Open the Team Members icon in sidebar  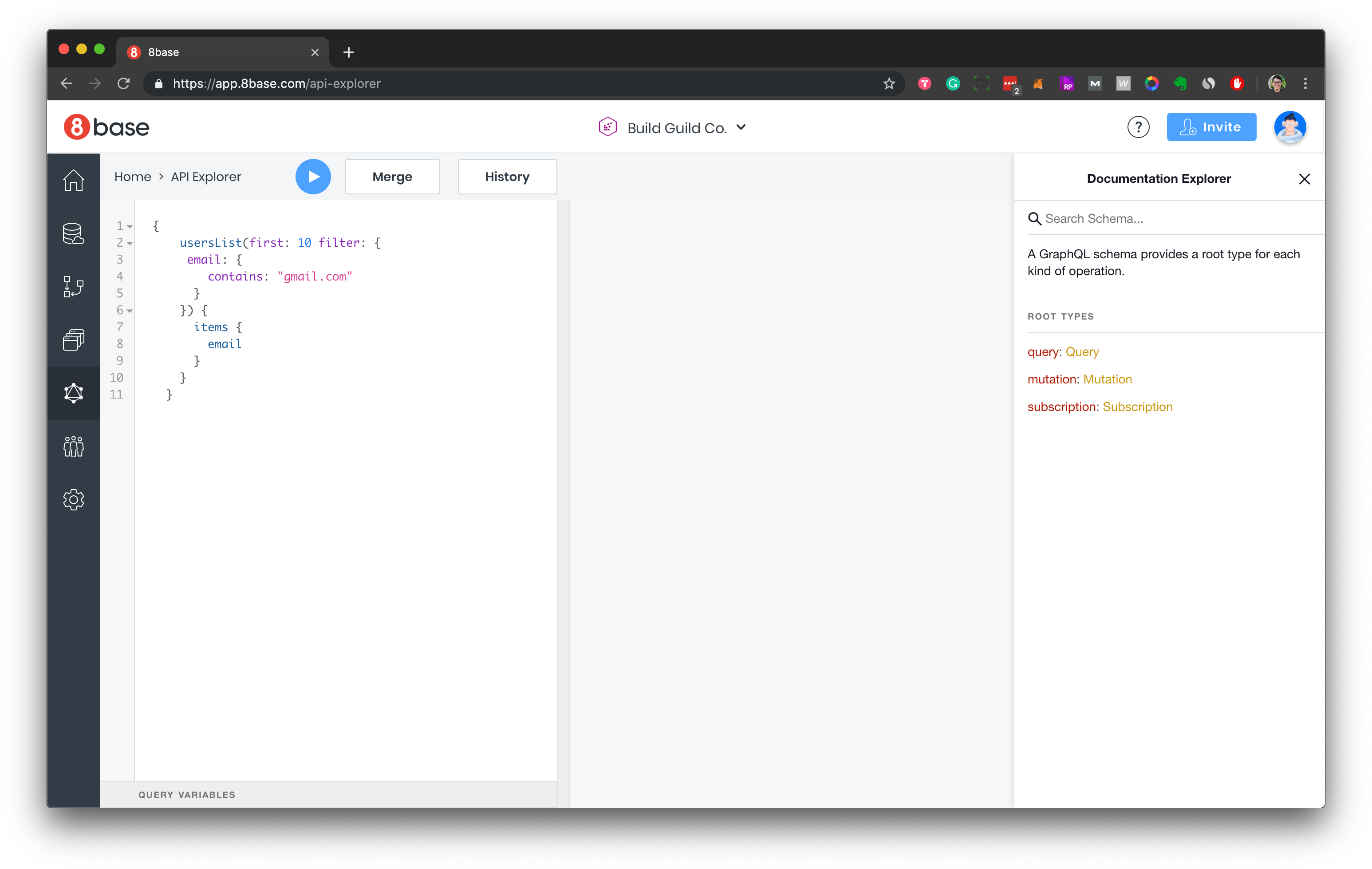[x=75, y=447]
